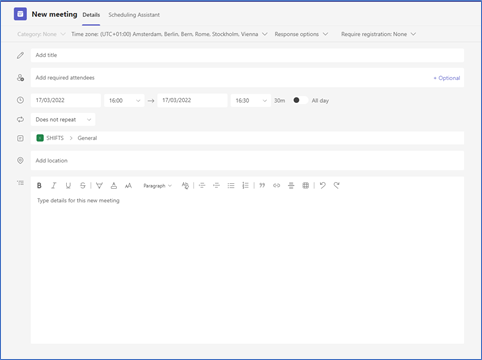Screen dimensions: 482x360
Task: Toggle strikethrough formatting
Action: tap(83, 186)
